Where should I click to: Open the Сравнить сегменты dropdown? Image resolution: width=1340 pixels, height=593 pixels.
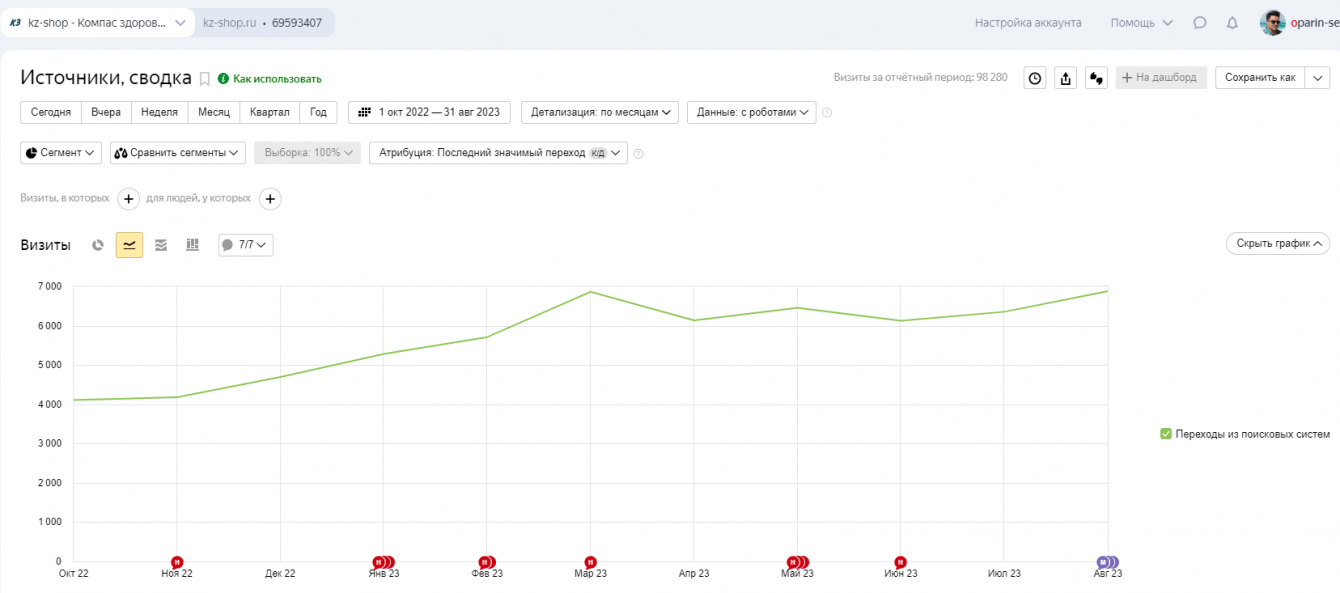[x=178, y=153]
